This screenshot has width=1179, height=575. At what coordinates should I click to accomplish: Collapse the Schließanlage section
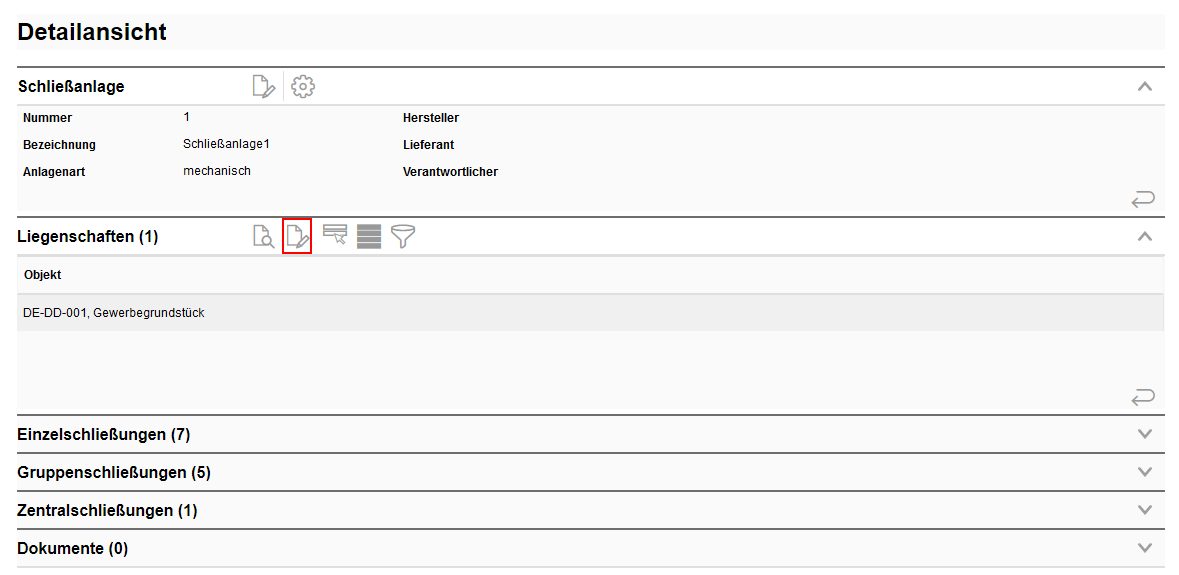1145,87
